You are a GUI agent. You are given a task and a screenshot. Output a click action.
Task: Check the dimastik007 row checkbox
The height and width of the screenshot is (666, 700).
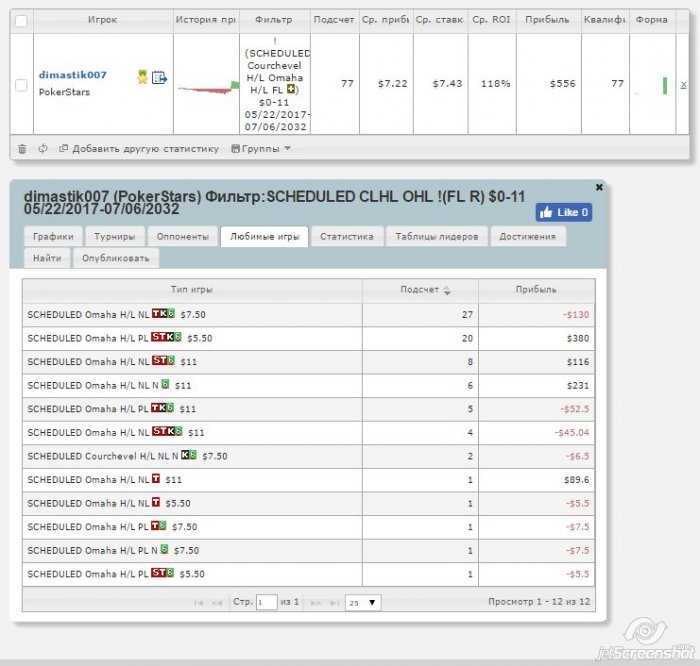coord(21,85)
